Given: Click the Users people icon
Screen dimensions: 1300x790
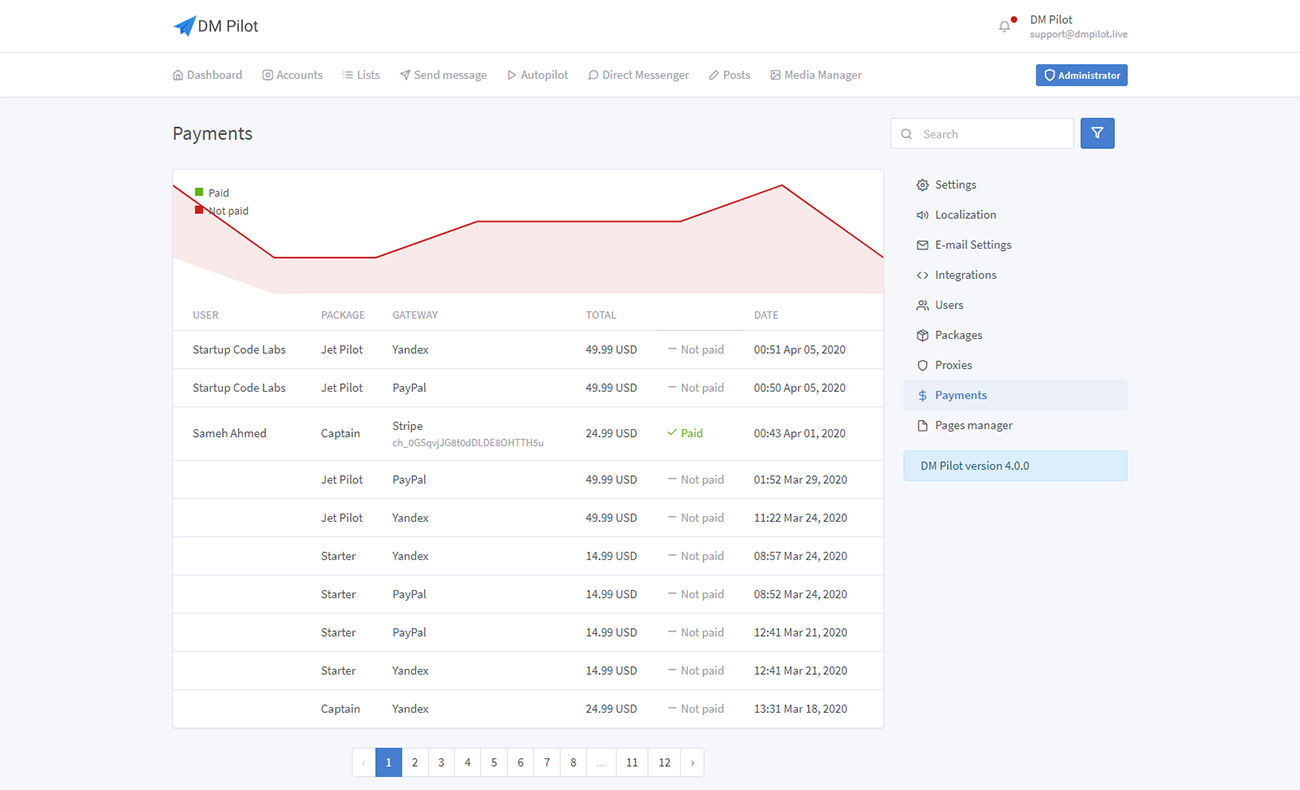Looking at the screenshot, I should click(922, 305).
